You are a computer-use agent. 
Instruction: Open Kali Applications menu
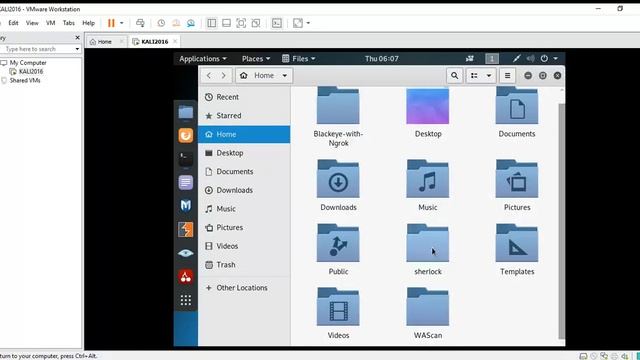tap(203, 59)
